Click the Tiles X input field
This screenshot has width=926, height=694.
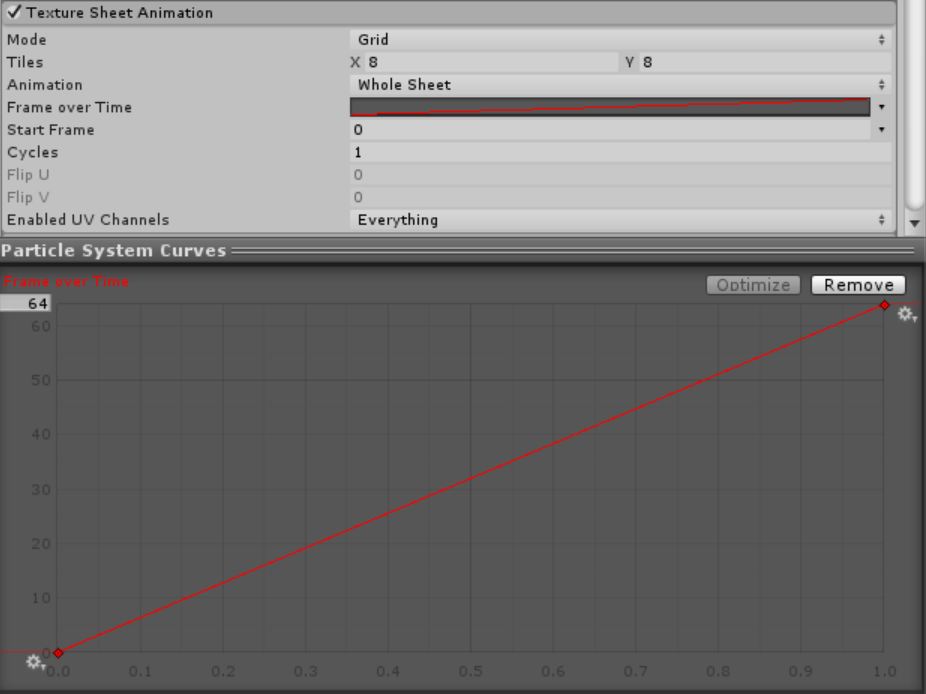490,62
